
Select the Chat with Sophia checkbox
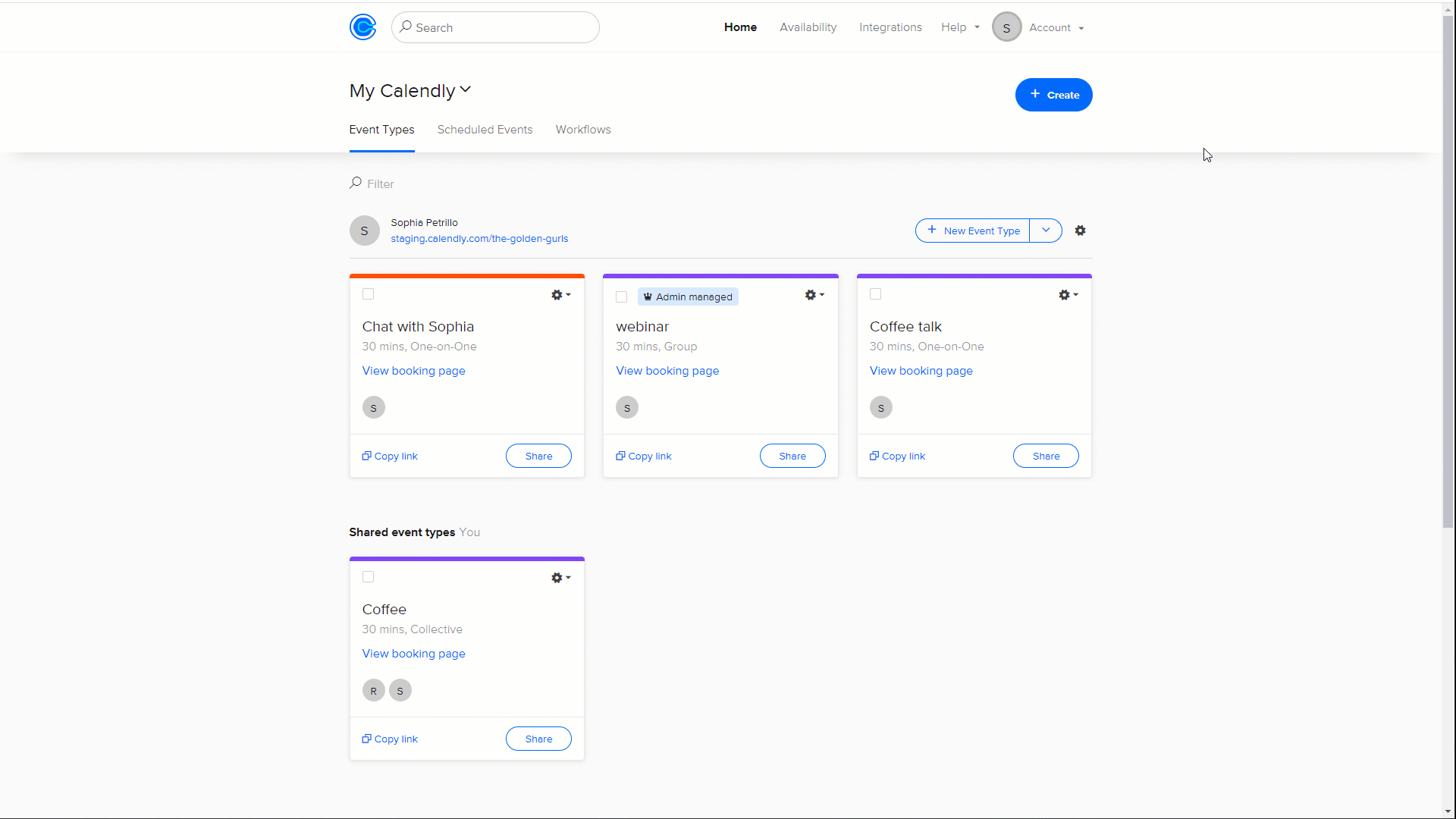368,294
